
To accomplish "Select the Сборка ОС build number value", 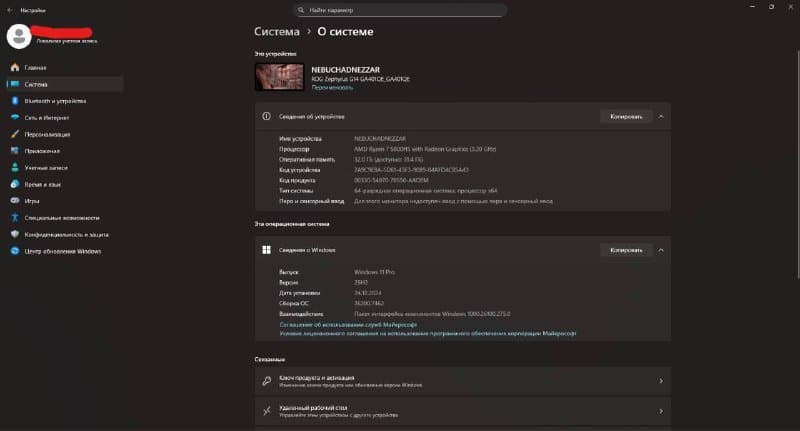I will [369, 303].
